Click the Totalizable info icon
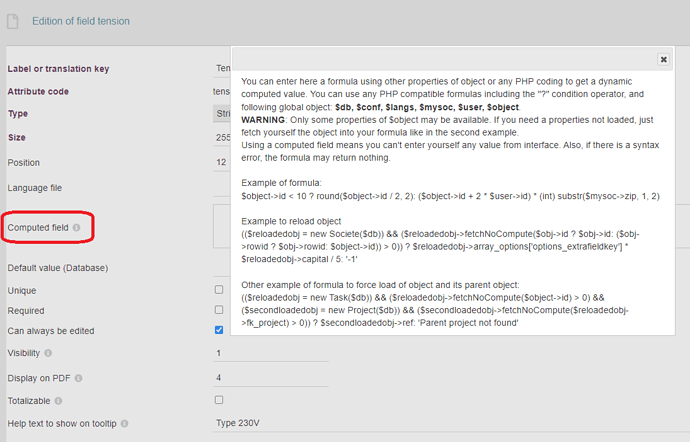Image resolution: width=690 pixels, height=442 pixels. 58,401
